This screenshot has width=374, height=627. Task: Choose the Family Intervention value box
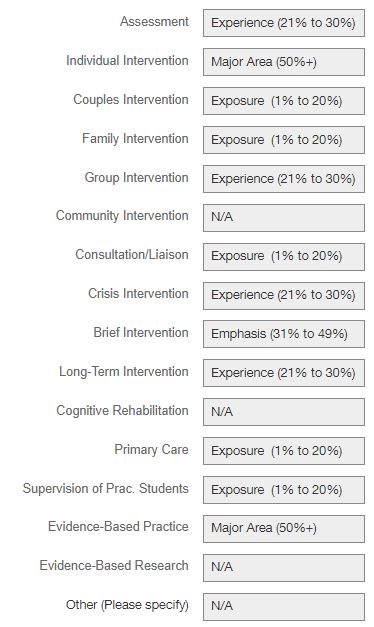(x=284, y=140)
